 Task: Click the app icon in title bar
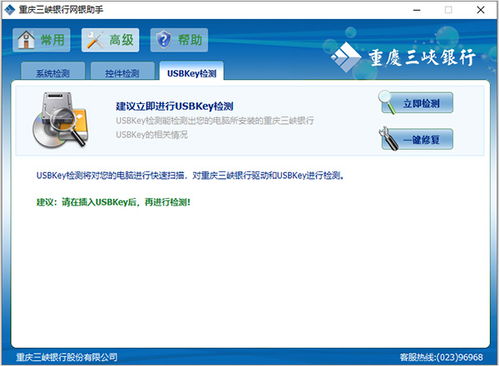[x=10, y=10]
